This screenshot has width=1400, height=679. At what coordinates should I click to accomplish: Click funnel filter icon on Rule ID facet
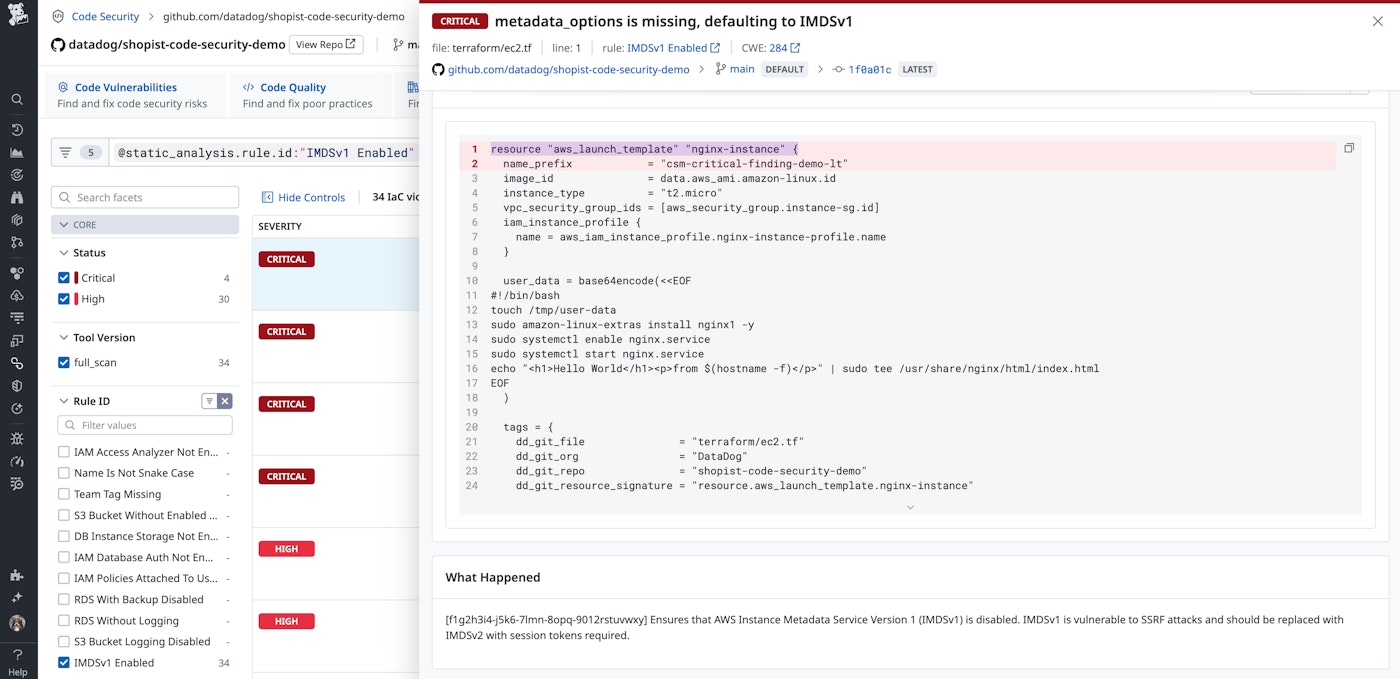tap(209, 401)
